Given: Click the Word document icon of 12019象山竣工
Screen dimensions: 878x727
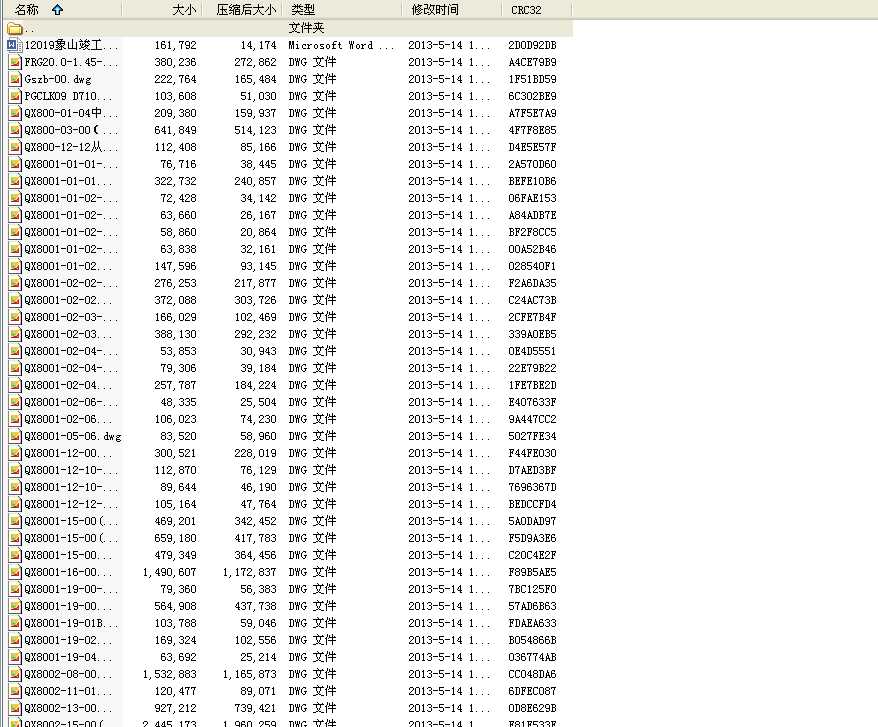Looking at the screenshot, I should coord(15,45).
